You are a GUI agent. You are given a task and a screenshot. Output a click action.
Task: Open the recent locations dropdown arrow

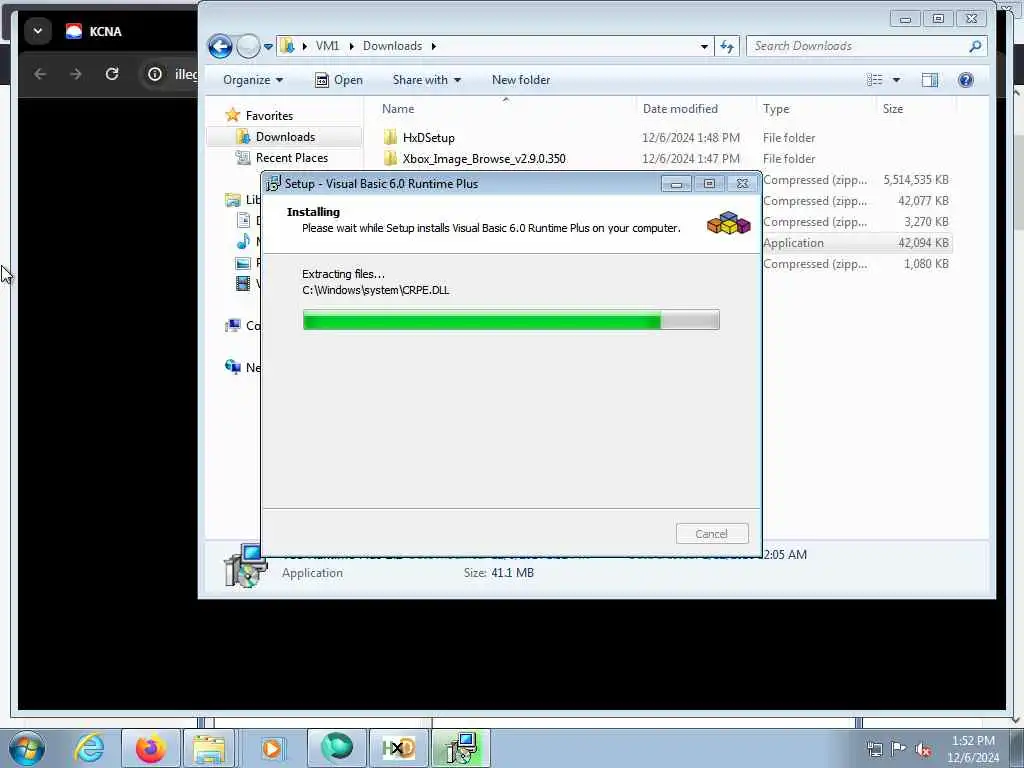tap(268, 46)
